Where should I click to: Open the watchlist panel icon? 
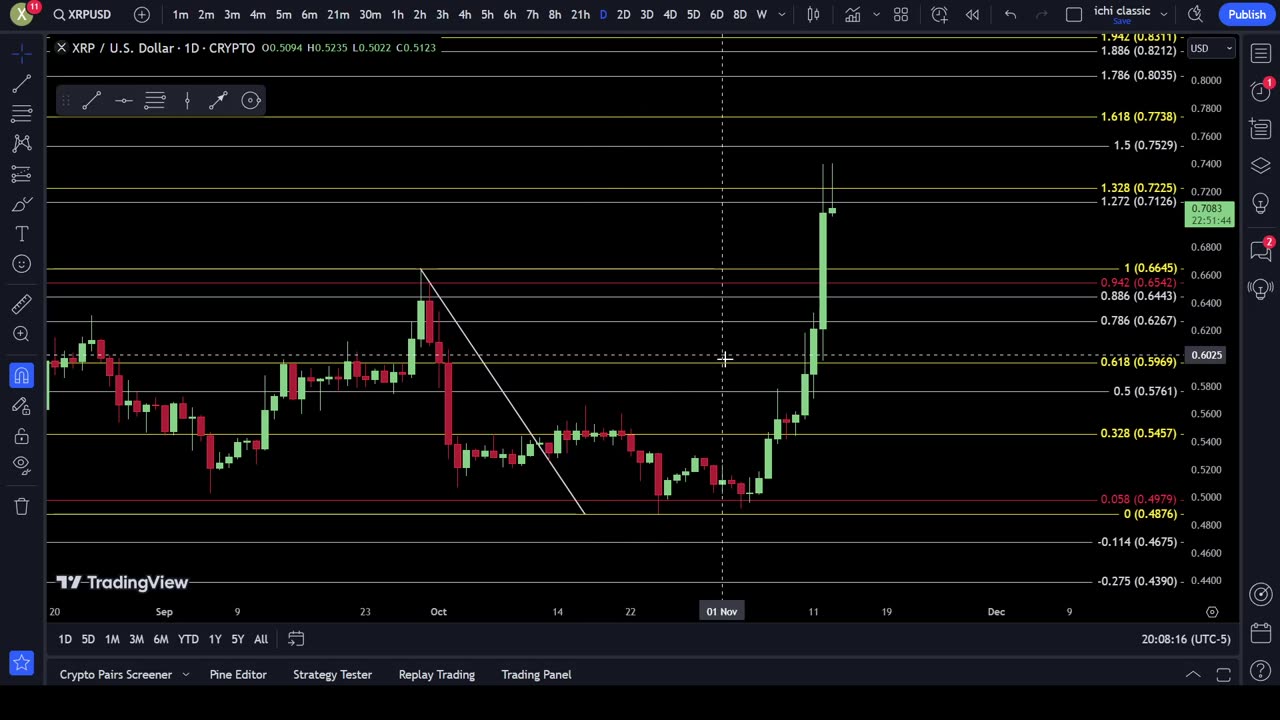[1260, 53]
